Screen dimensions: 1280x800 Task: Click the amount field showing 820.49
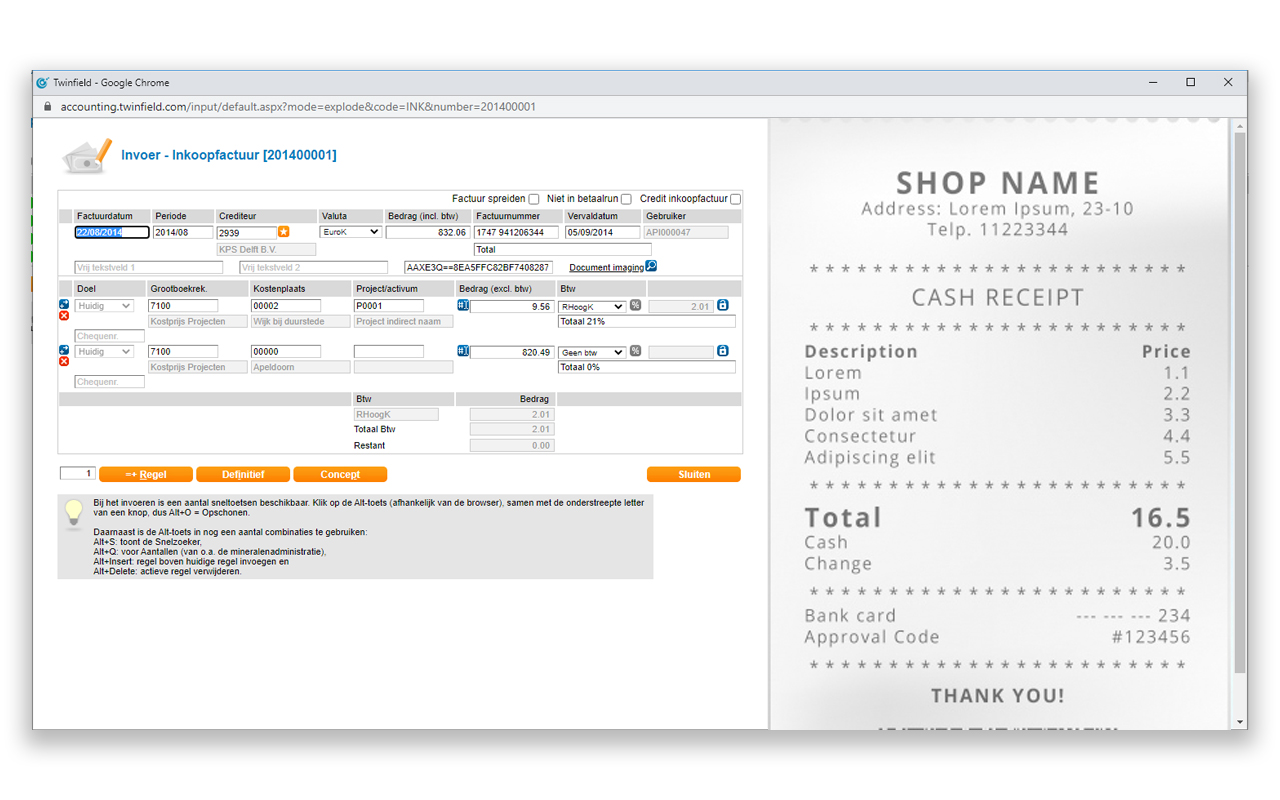point(512,352)
